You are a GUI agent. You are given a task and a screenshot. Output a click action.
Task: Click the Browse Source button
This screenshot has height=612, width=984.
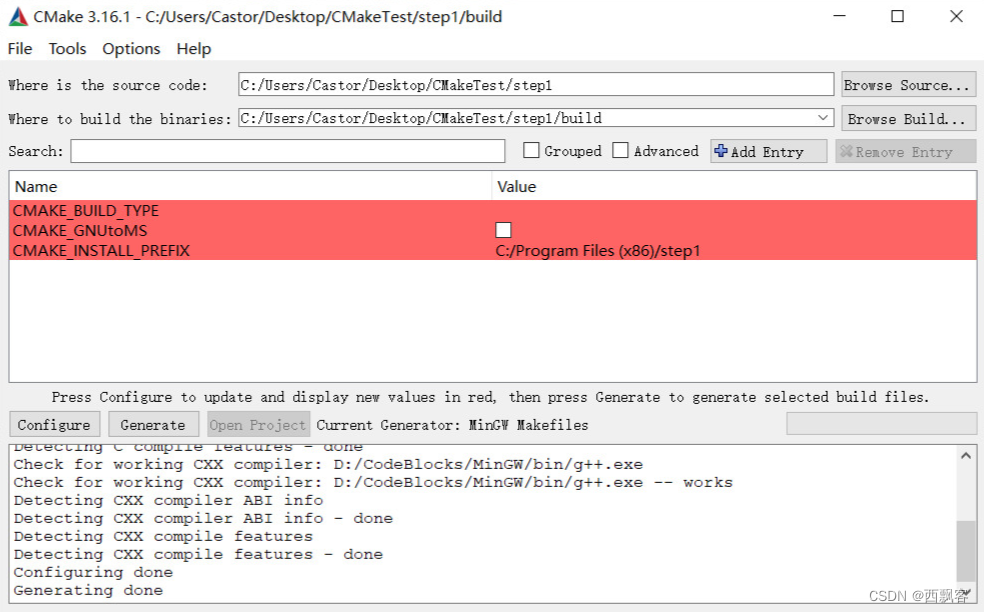click(x=907, y=85)
